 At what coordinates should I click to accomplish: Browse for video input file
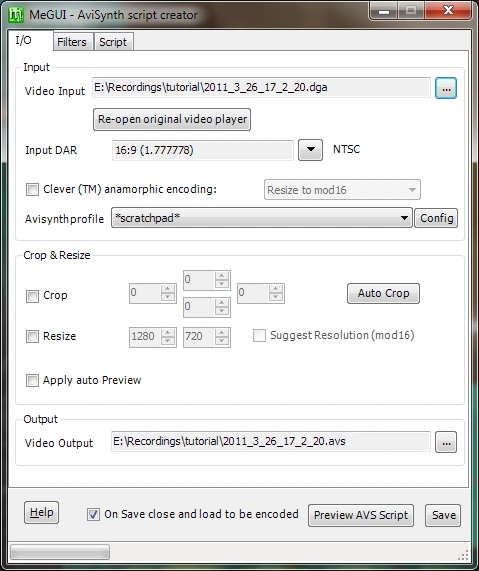[445, 88]
